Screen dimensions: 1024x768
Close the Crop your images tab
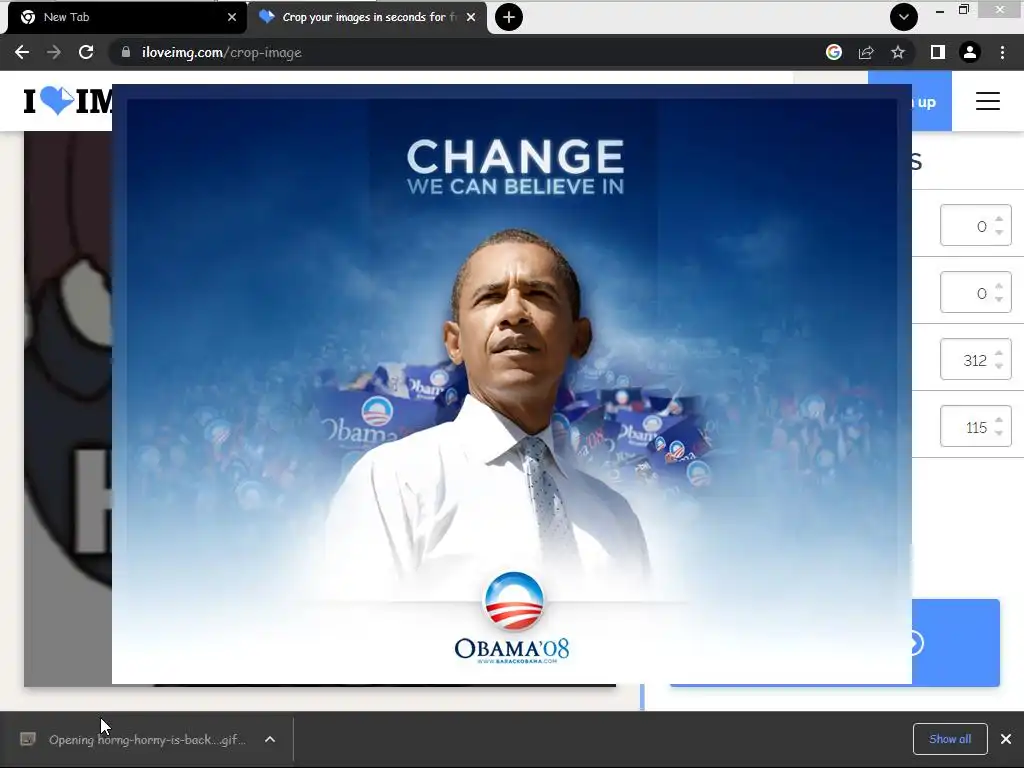tap(471, 17)
